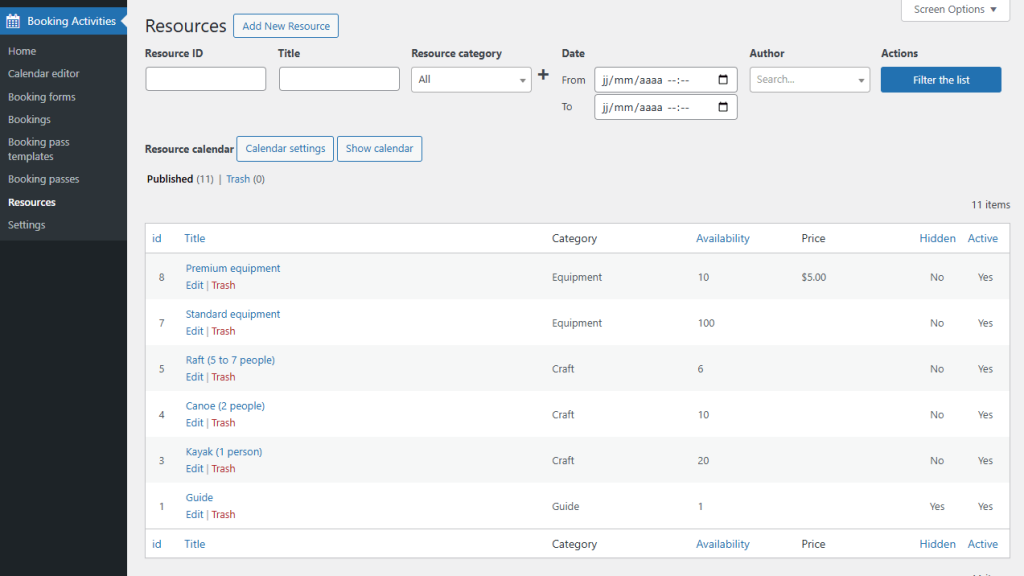Edit the Raft resource

coord(195,377)
